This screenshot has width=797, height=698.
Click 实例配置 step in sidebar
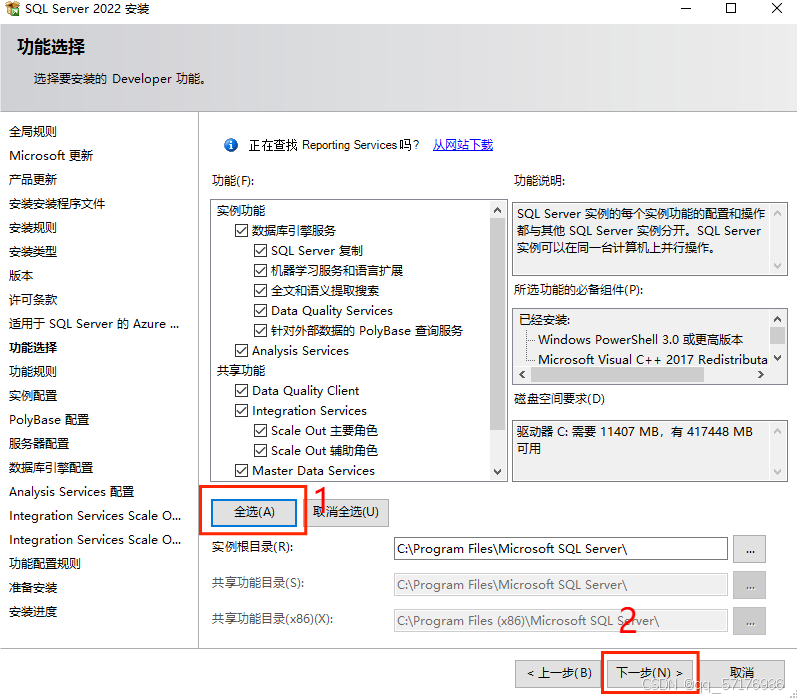33,396
